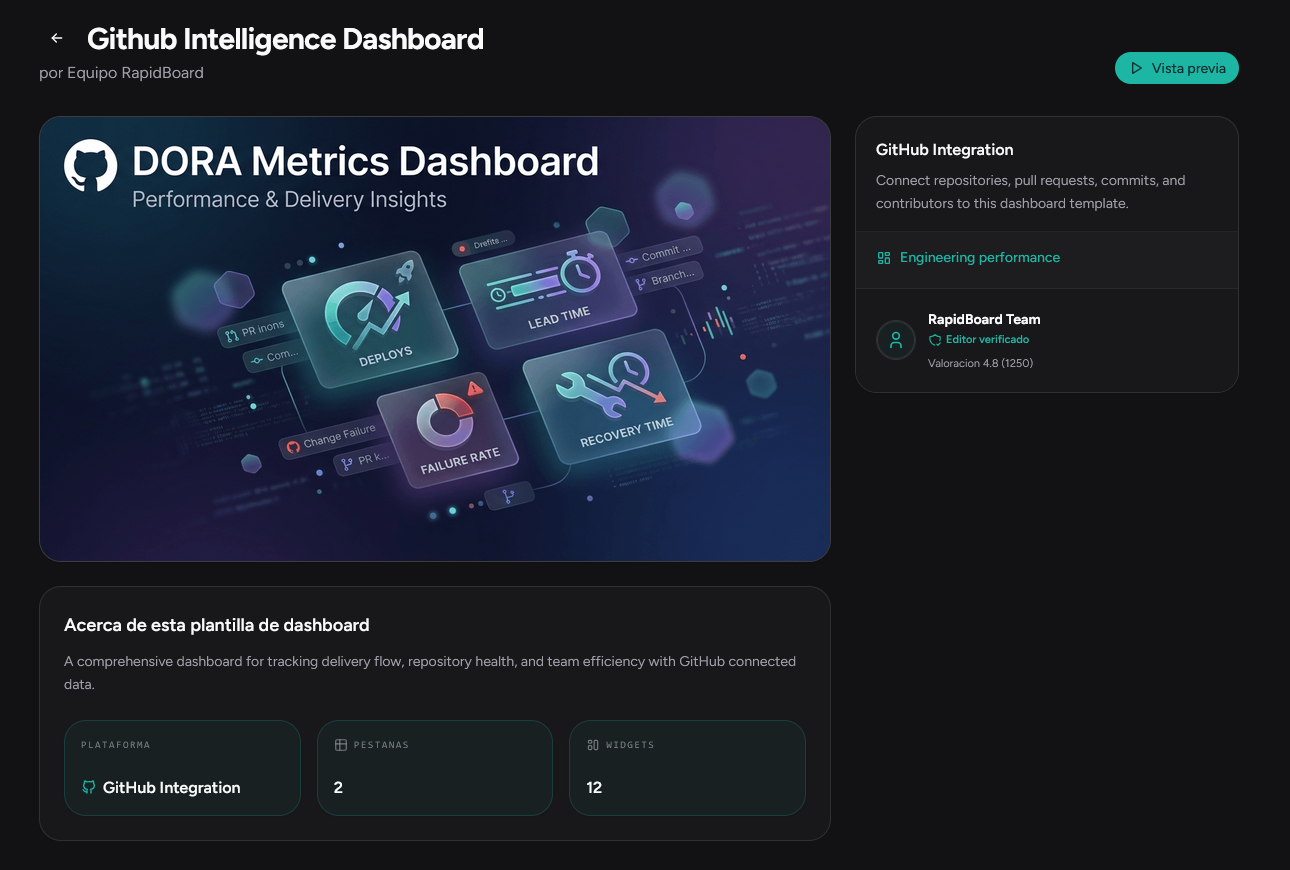The height and width of the screenshot is (870, 1290).
Task: Open the Engineering performance category link
Action: [980, 257]
